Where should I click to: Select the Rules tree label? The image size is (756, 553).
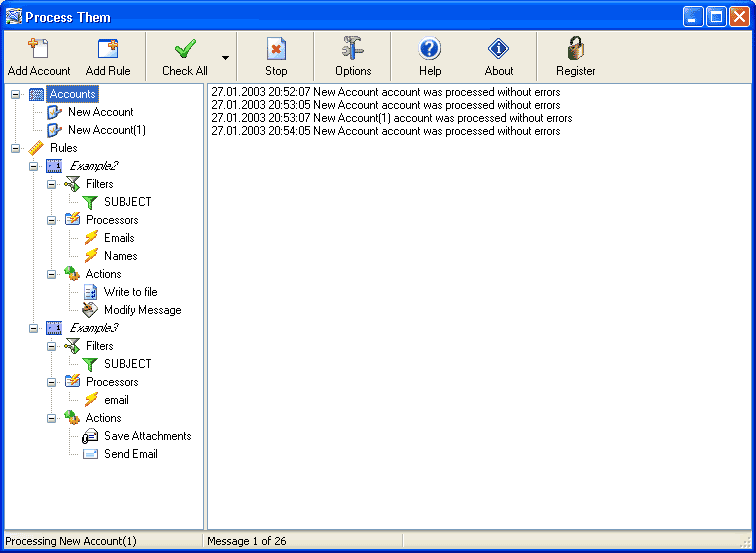click(64, 148)
